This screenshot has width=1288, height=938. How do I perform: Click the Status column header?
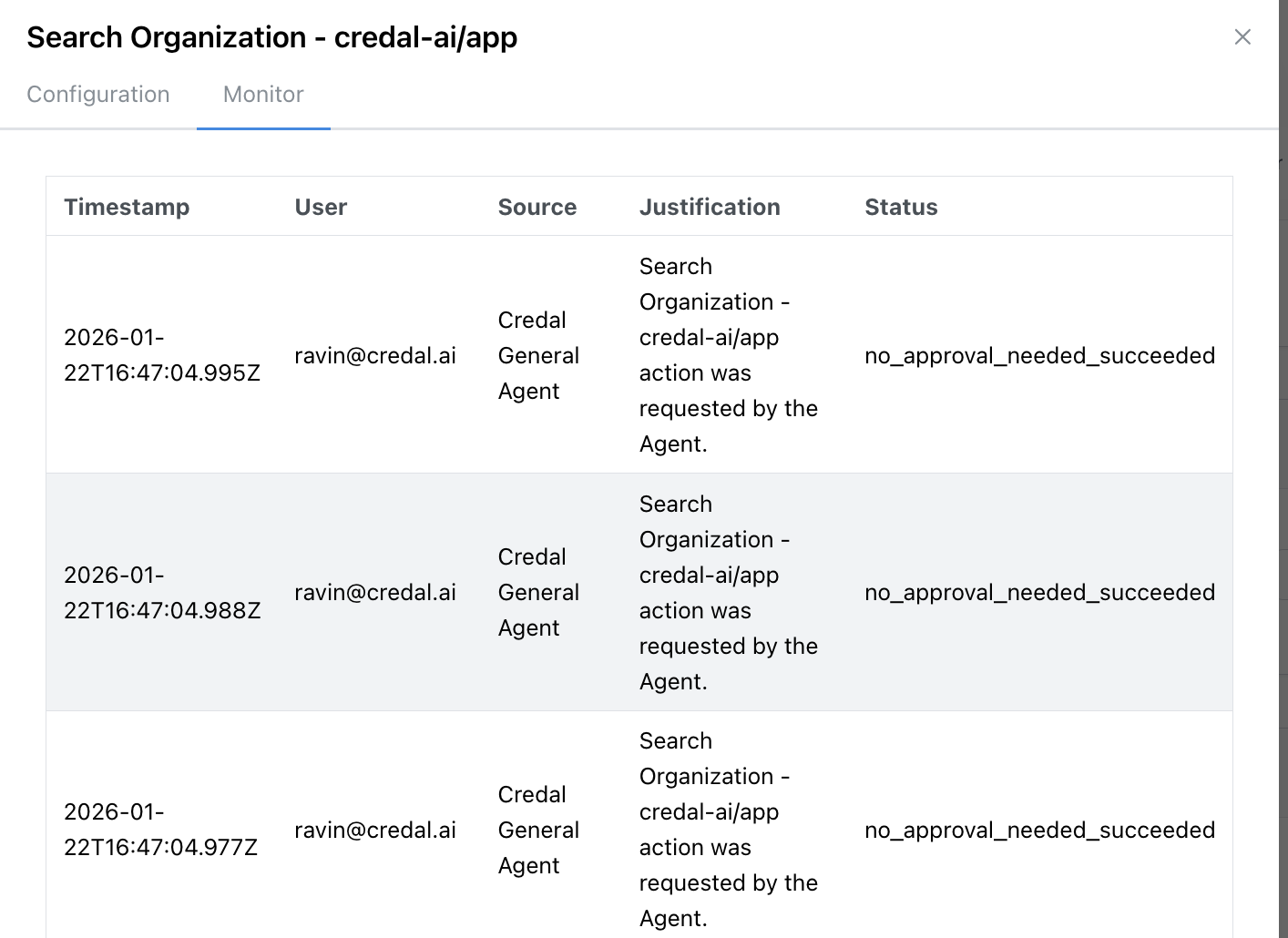pyautogui.click(x=901, y=207)
